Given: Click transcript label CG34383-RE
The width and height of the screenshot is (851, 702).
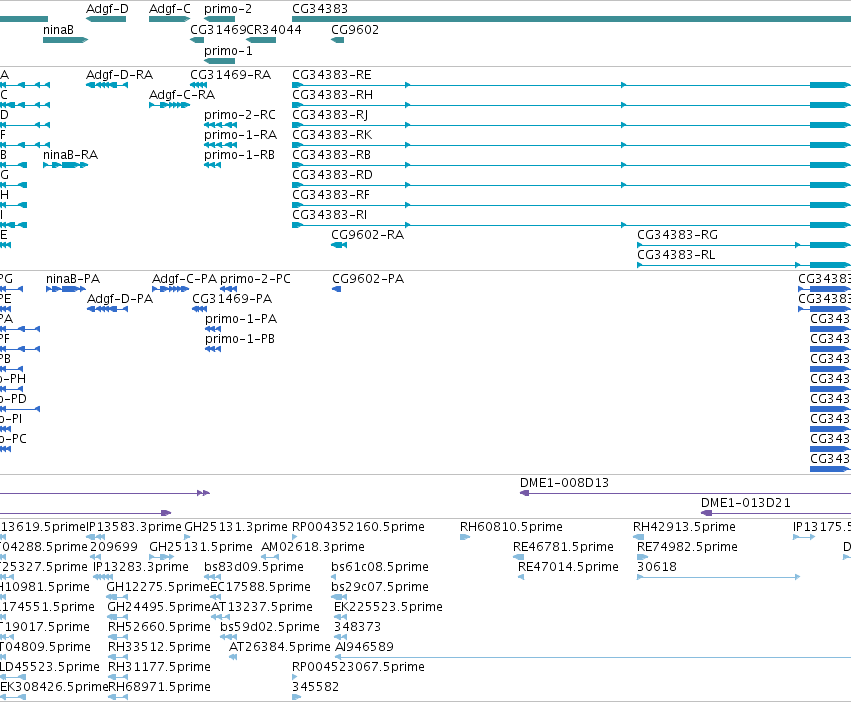Looking at the screenshot, I should 332,75.
